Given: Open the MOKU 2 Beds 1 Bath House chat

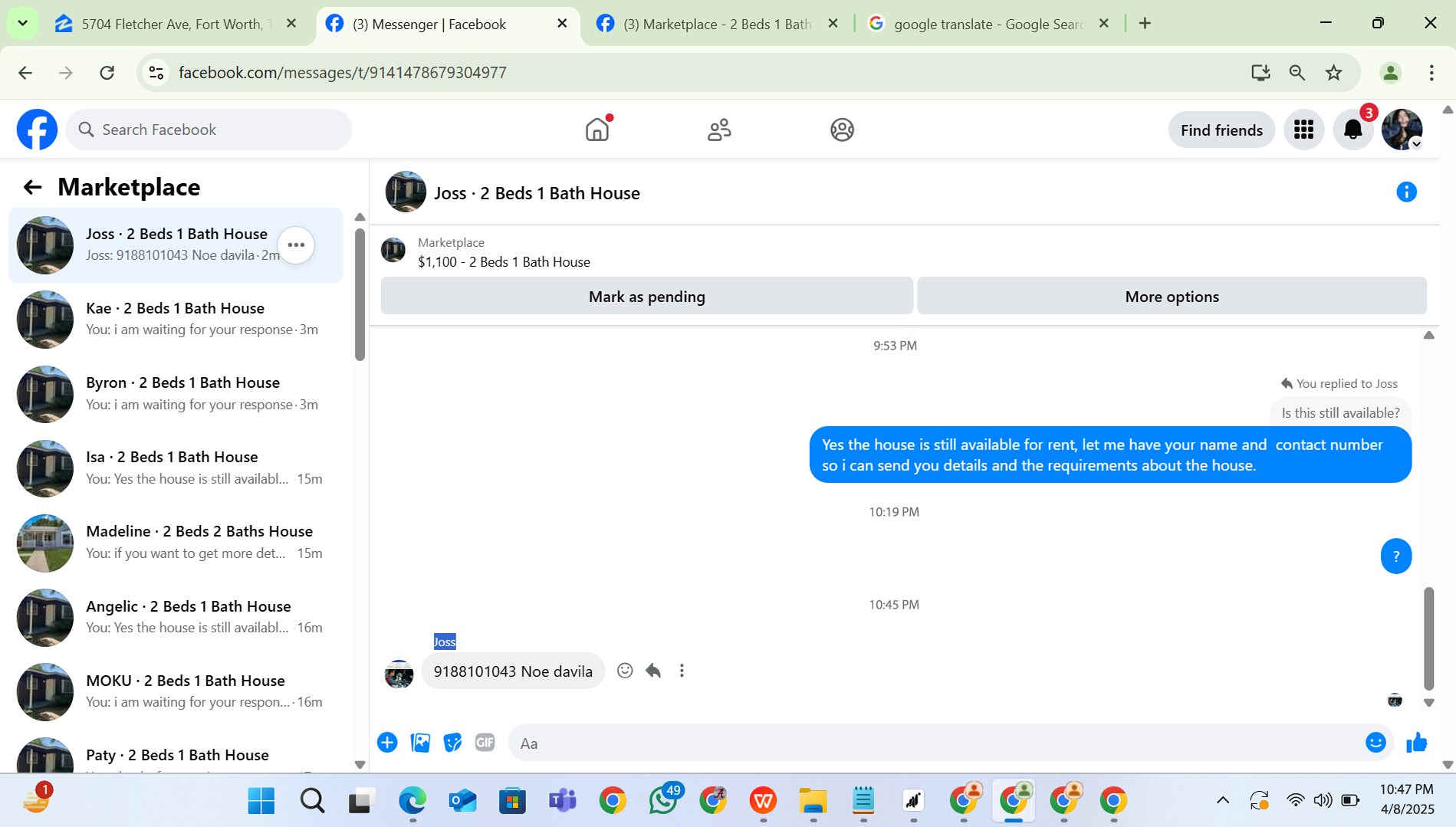Looking at the screenshot, I should pos(176,691).
